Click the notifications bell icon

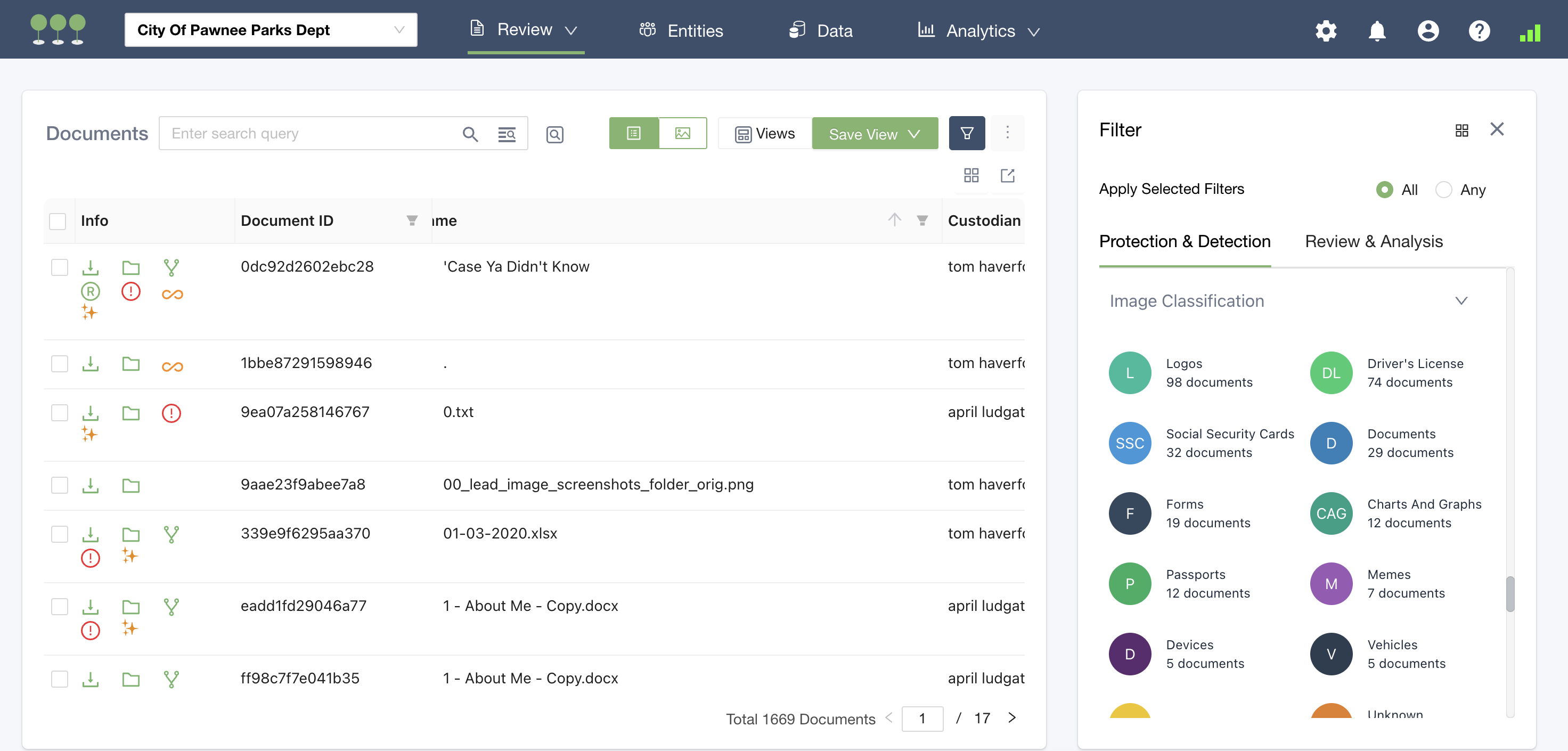(1376, 30)
